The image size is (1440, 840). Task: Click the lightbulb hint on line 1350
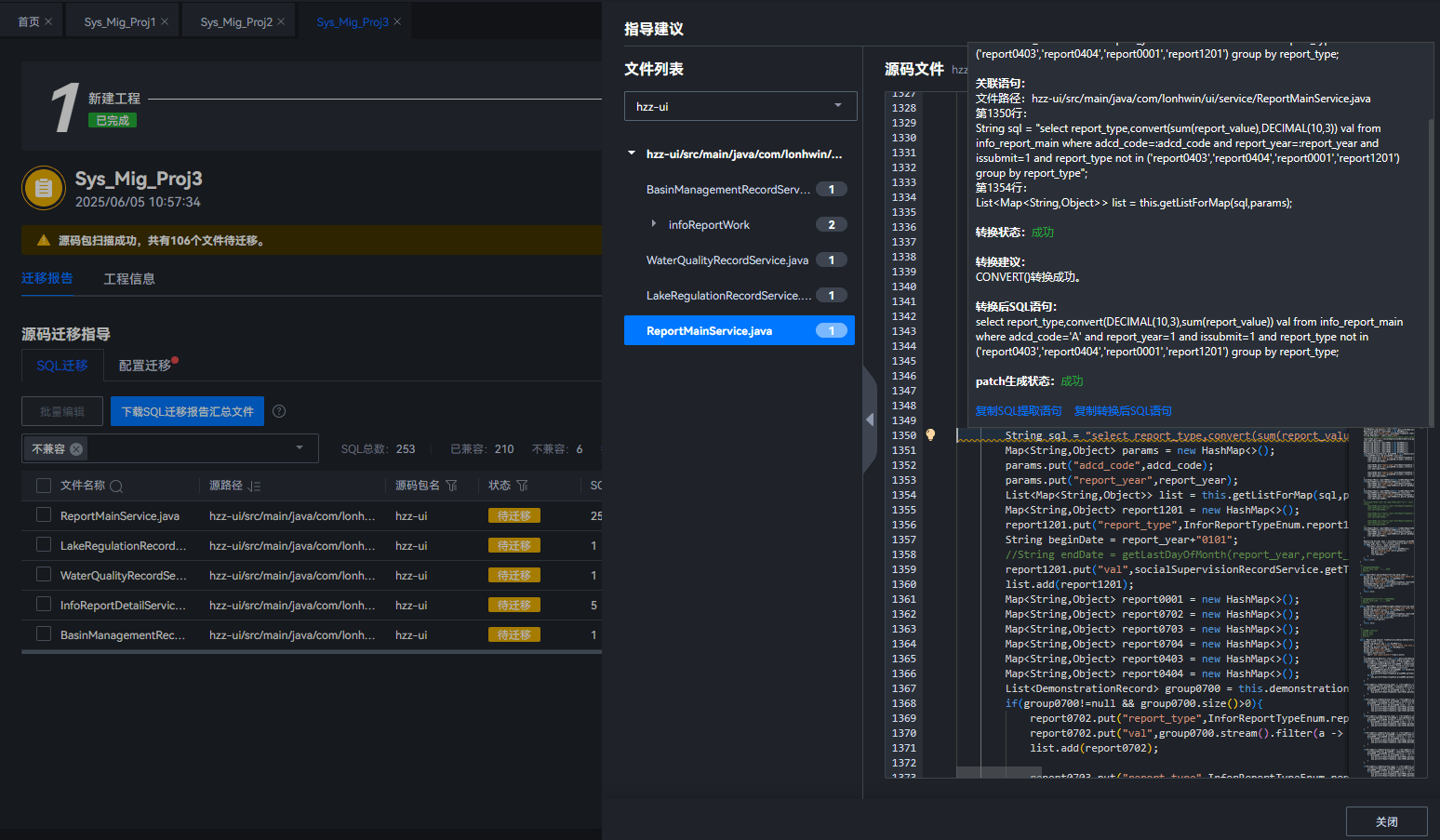click(x=930, y=434)
